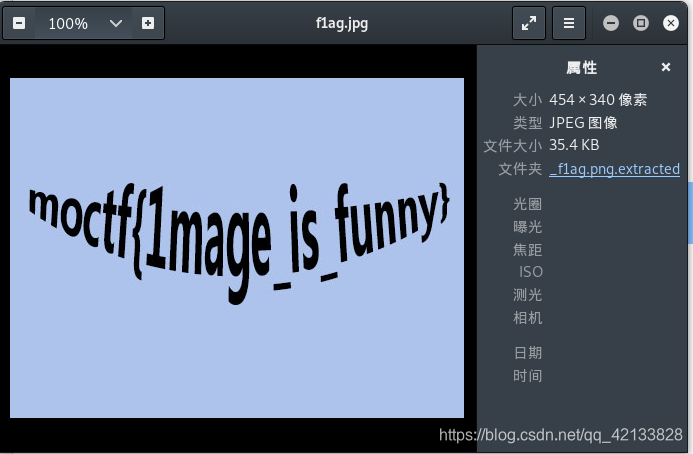Click the moctf flag image

[x=237, y=248]
